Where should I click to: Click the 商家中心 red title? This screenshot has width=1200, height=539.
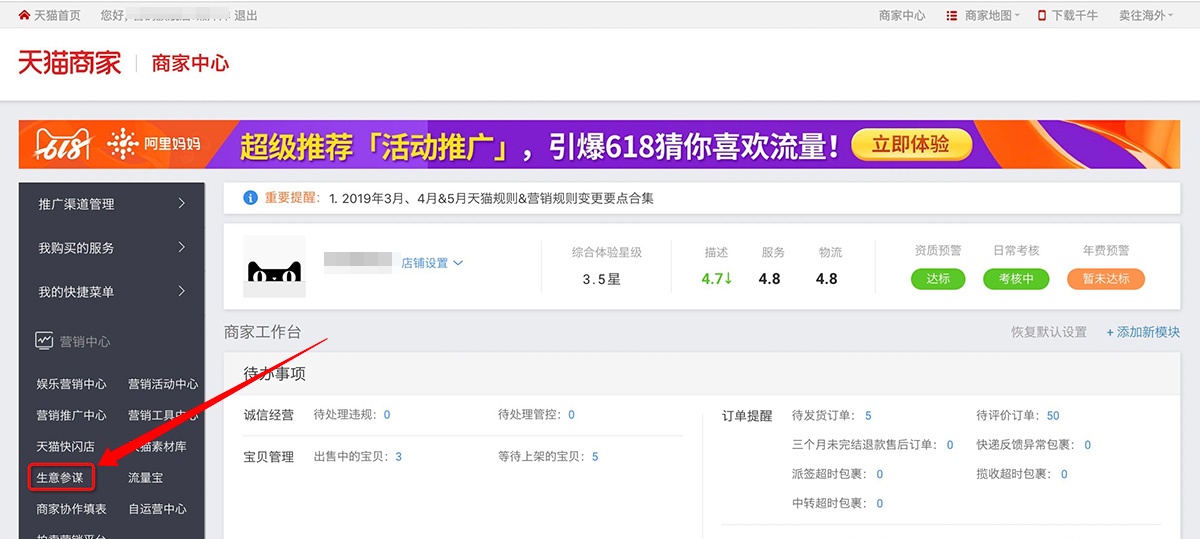point(190,63)
